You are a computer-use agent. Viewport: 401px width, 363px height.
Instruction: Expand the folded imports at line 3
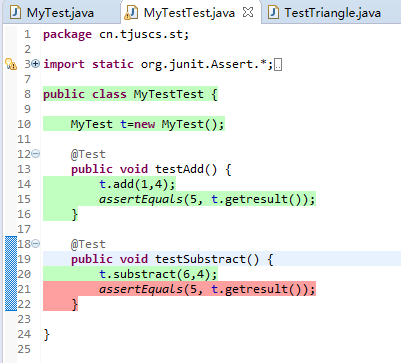pyautogui.click(x=36, y=63)
